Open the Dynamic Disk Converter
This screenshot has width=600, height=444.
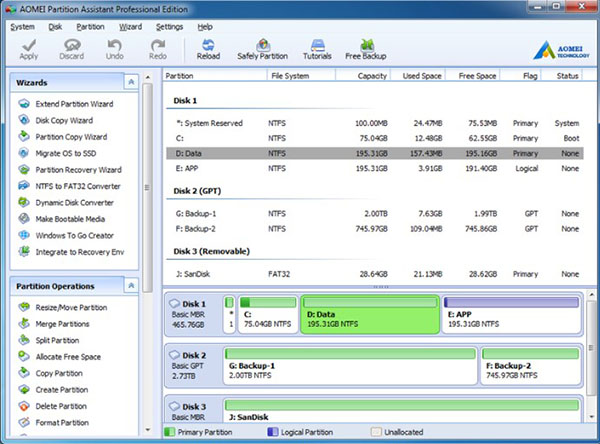(x=66, y=202)
